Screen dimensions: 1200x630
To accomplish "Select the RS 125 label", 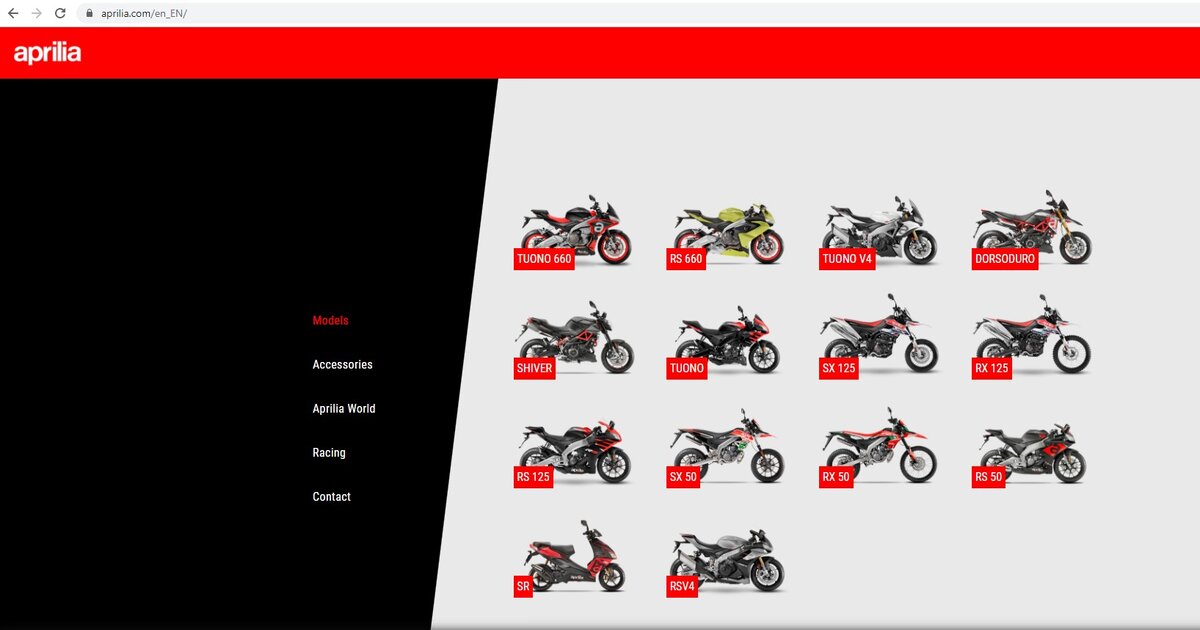I will coord(534,477).
